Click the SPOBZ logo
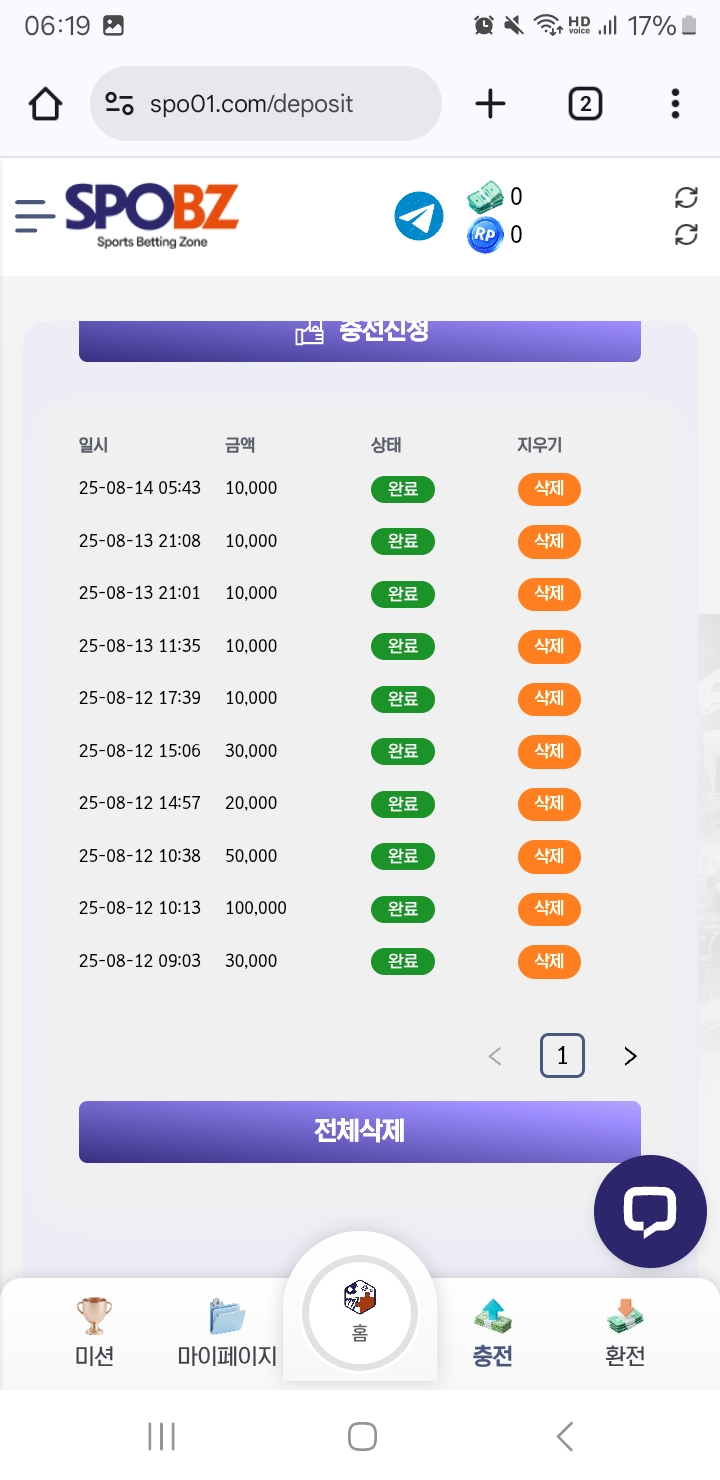This screenshot has height=1480, width=720. pyautogui.click(x=152, y=214)
